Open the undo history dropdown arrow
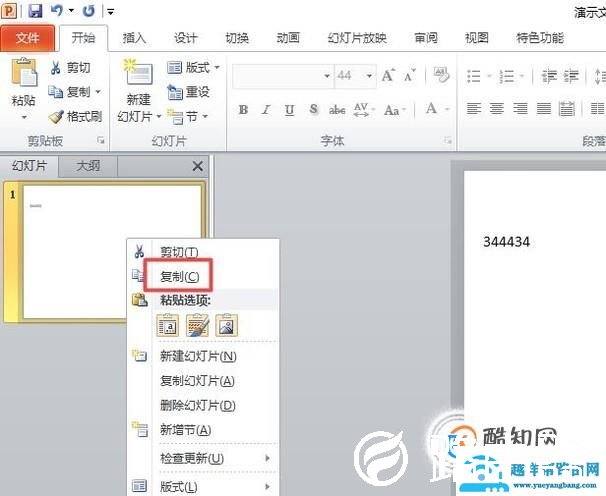Screen dimensions: 606x496 [x=71, y=11]
